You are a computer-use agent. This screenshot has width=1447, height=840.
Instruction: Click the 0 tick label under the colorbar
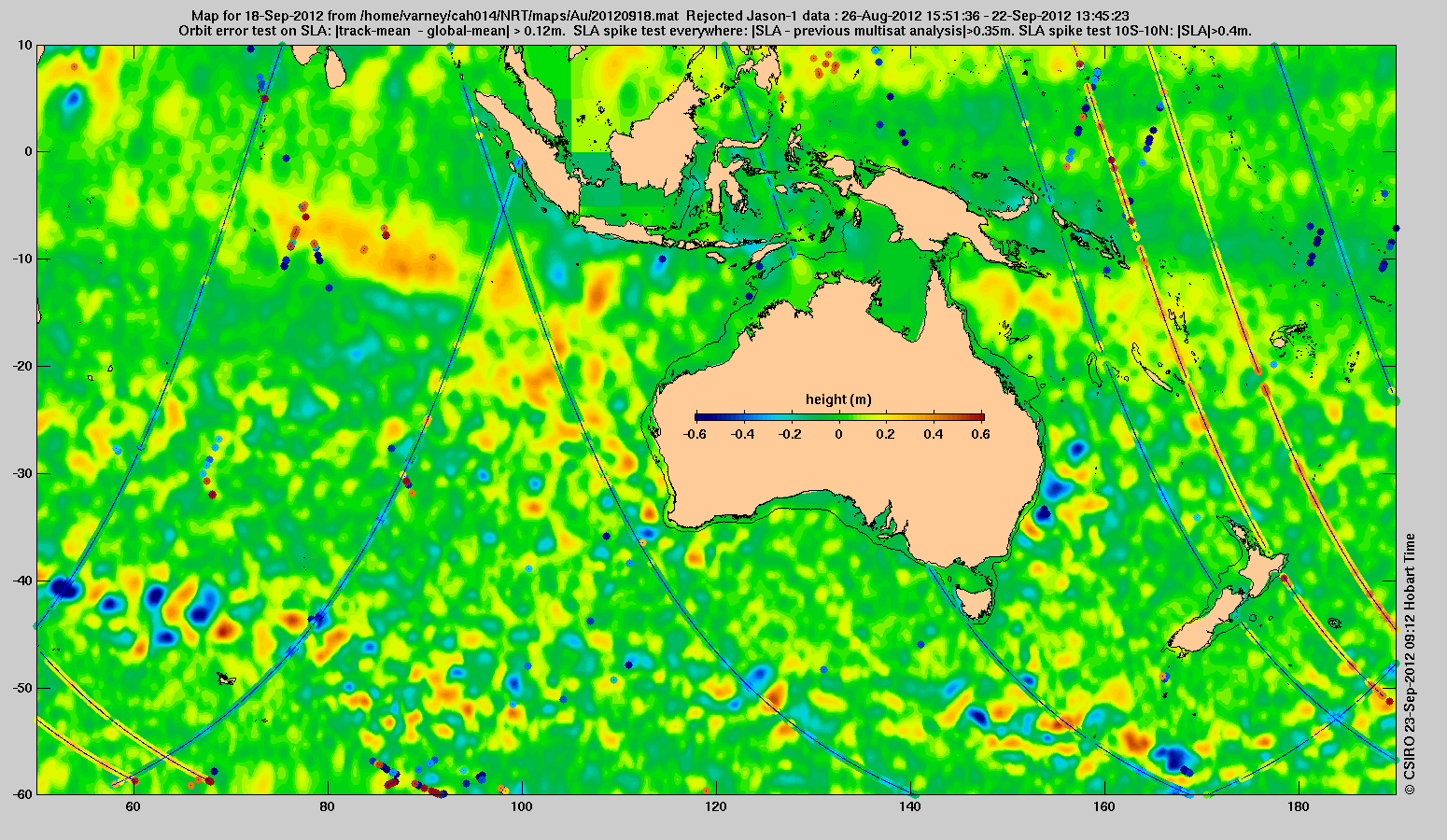coord(839,434)
